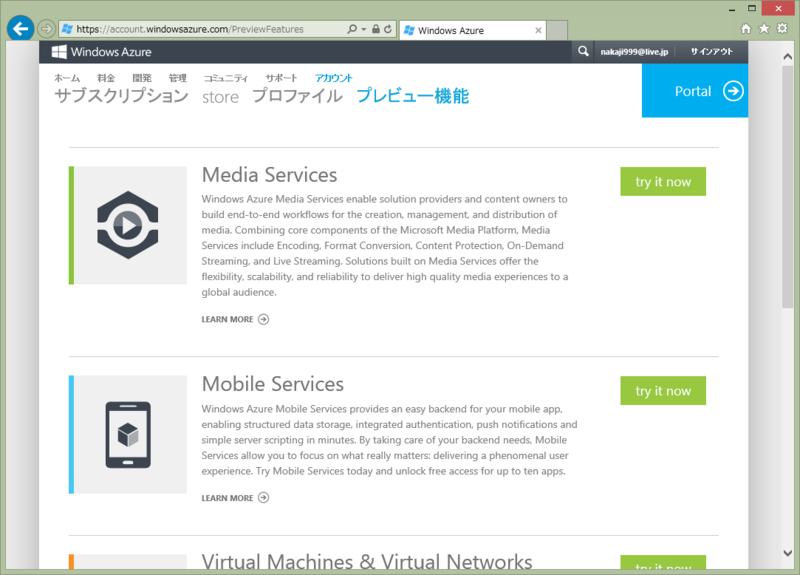
Task: Select the プレビュー機能 tab
Action: click(413, 95)
